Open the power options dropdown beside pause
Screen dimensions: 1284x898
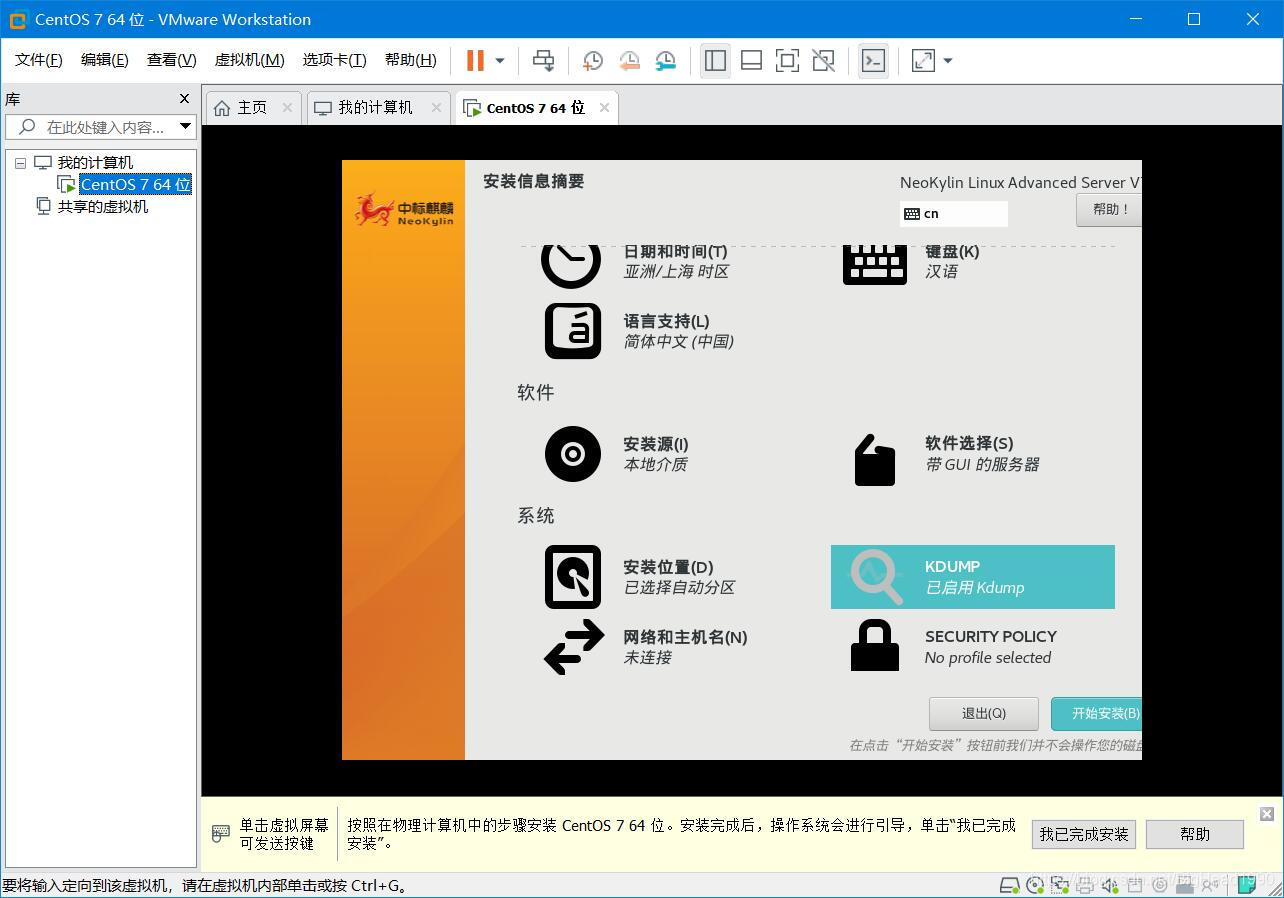[x=500, y=61]
